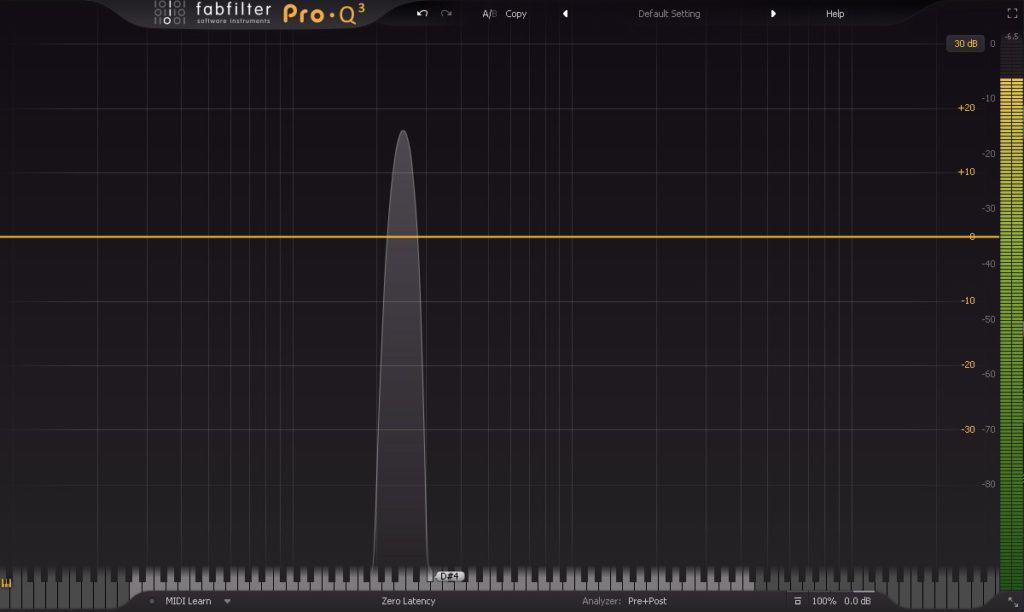Click the +10 dB scale label
Image resolution: width=1024 pixels, height=612 pixels.
966,172
